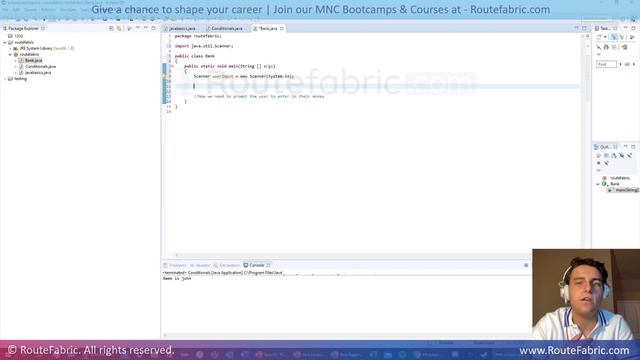Viewport: 640px width, 360px height.
Task: Open the Console tab
Action: tap(256, 265)
